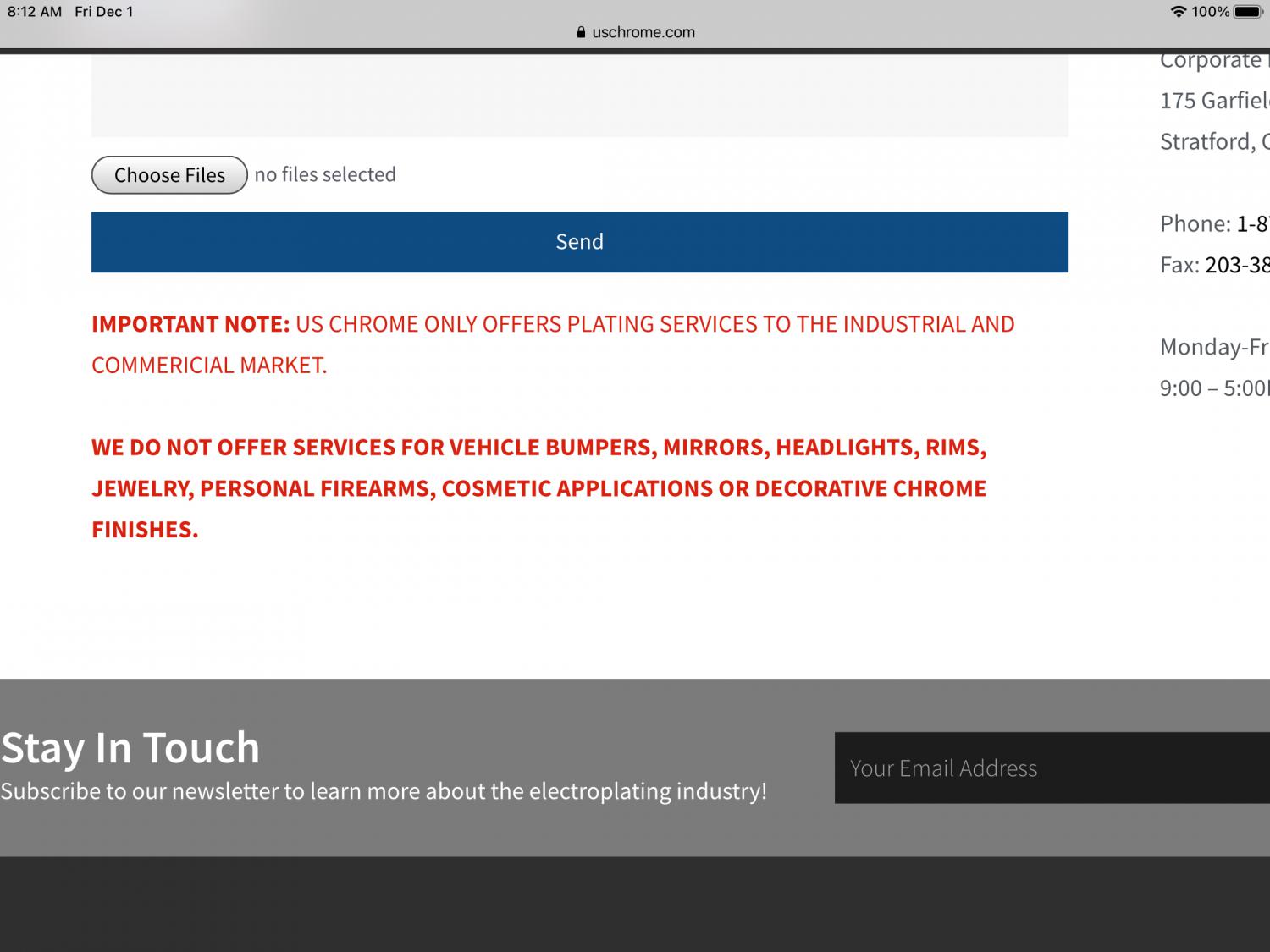The image size is (1270, 952).
Task: Click the Choose Files button
Action: click(169, 175)
